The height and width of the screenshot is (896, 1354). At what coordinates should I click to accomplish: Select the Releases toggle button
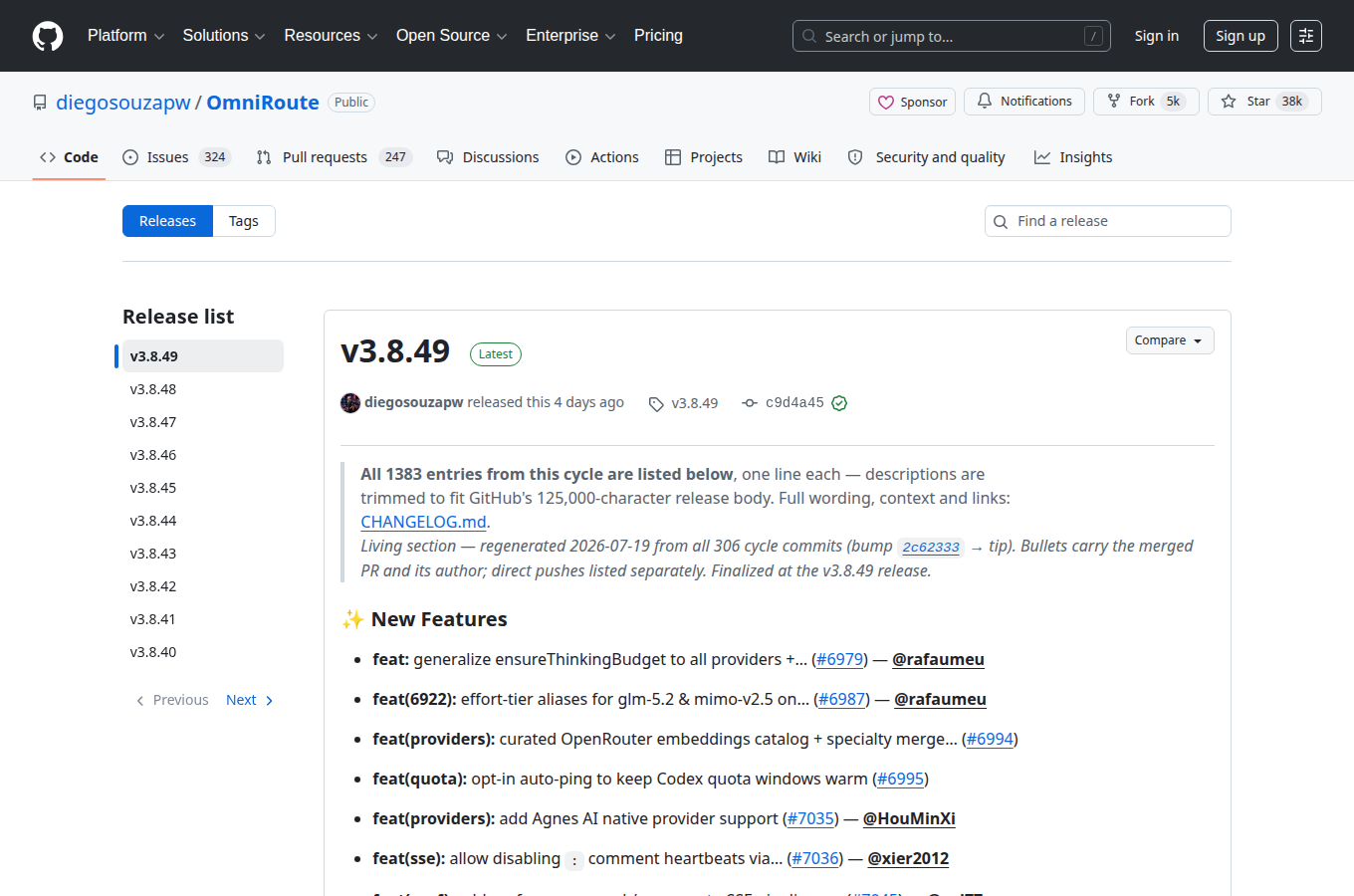167,221
